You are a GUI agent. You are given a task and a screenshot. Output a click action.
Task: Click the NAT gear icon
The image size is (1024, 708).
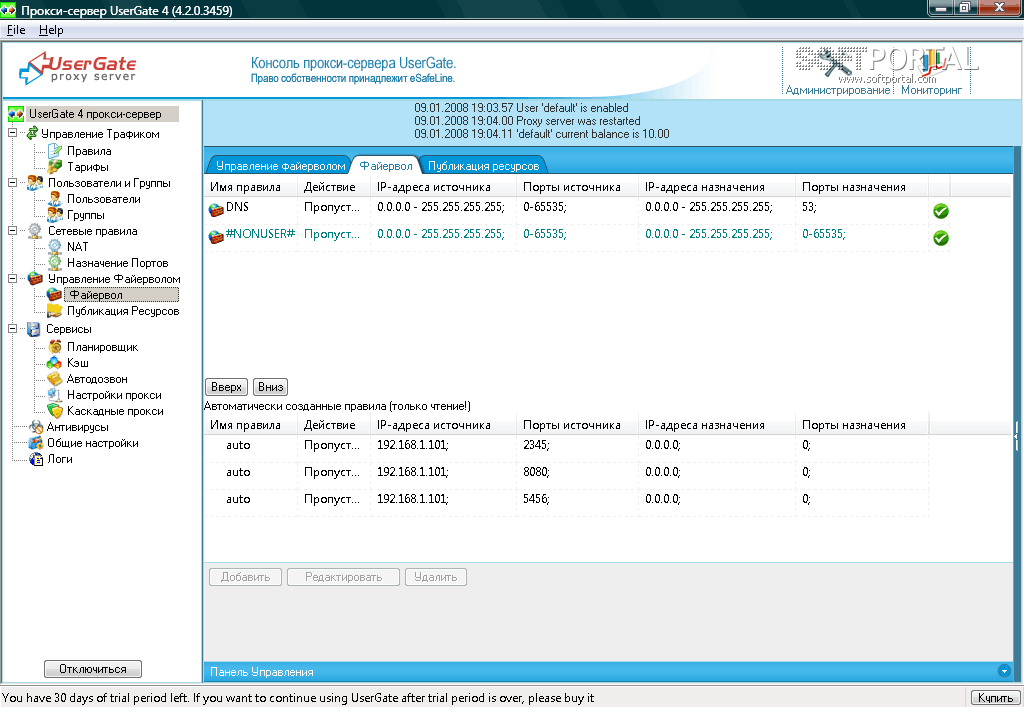tap(56, 246)
